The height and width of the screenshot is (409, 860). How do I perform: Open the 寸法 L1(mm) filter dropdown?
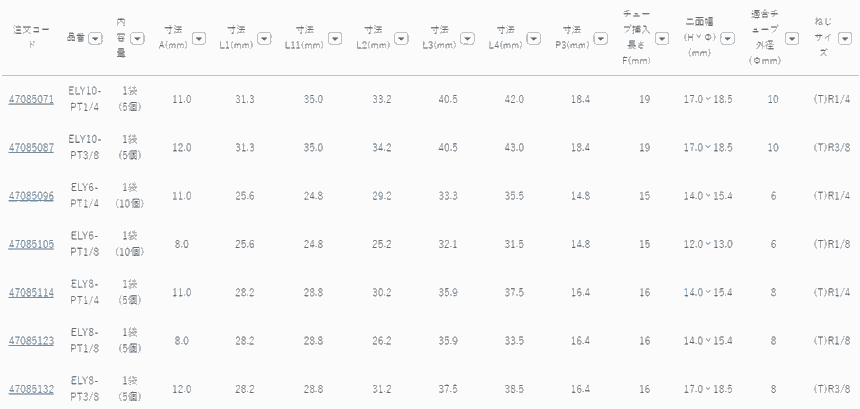coord(264,39)
